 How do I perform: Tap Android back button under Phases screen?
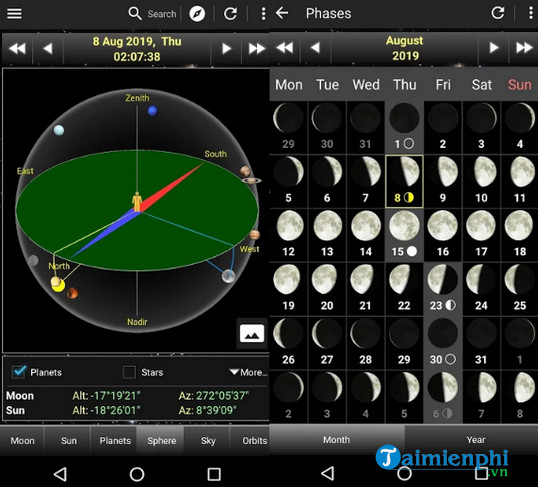[328, 473]
